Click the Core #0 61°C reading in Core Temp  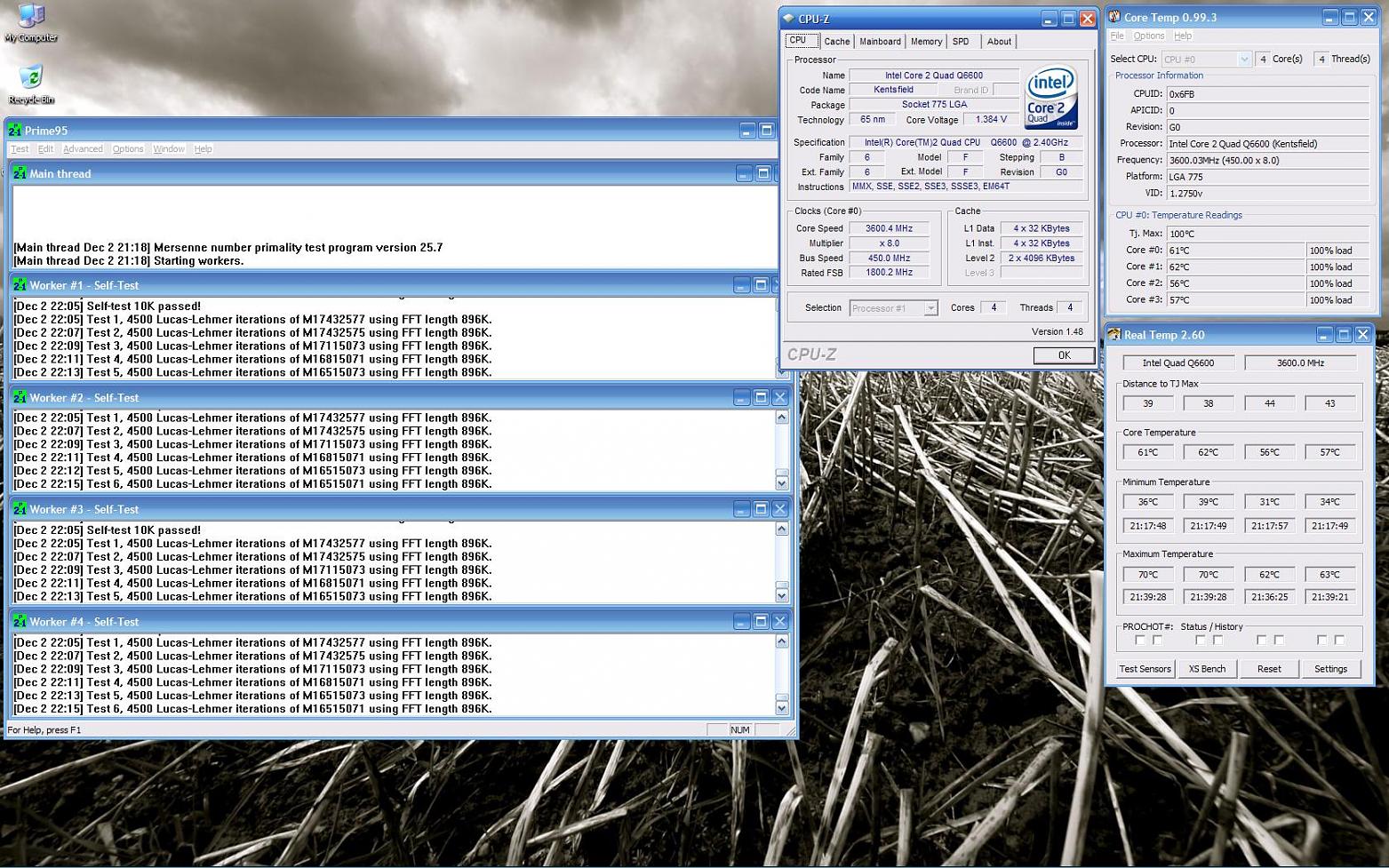(x=1235, y=251)
